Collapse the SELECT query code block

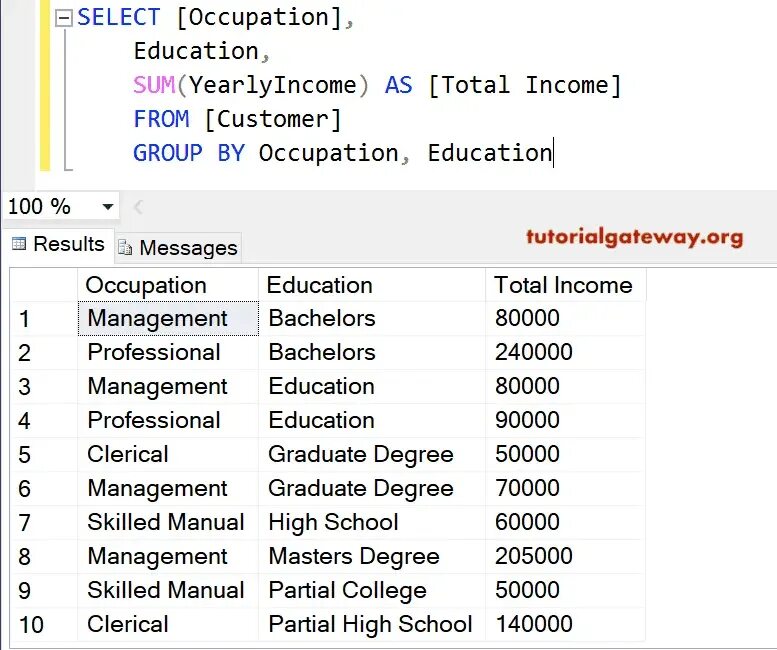pos(63,19)
